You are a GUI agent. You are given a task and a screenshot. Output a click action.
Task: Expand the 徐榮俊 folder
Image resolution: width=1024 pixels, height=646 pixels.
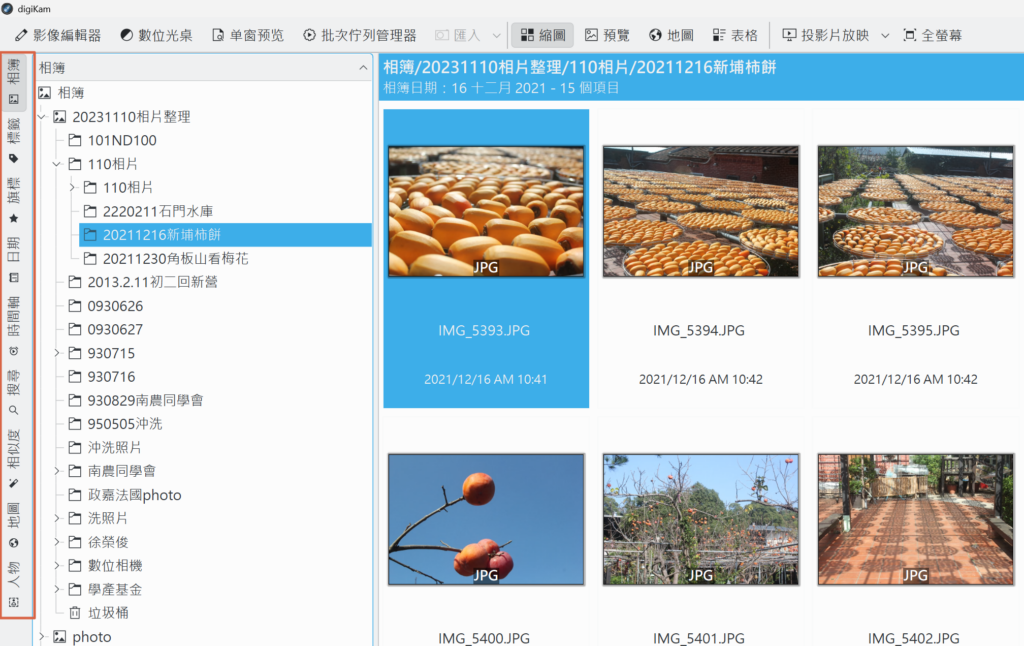pos(57,542)
